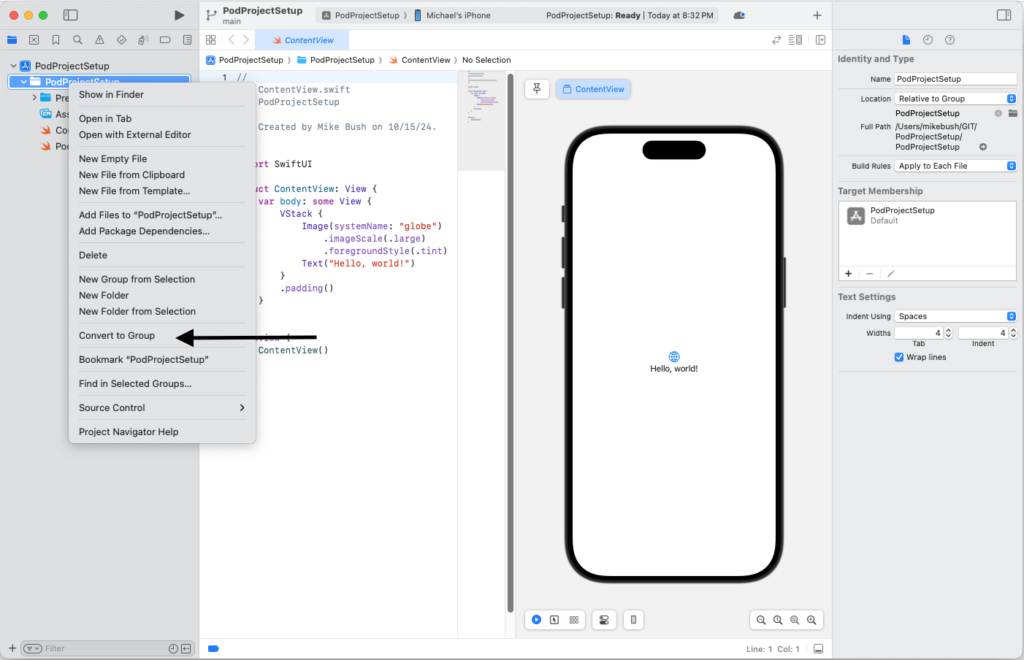Open the Help inspector question-mark icon
The image size is (1024, 660).
point(949,40)
